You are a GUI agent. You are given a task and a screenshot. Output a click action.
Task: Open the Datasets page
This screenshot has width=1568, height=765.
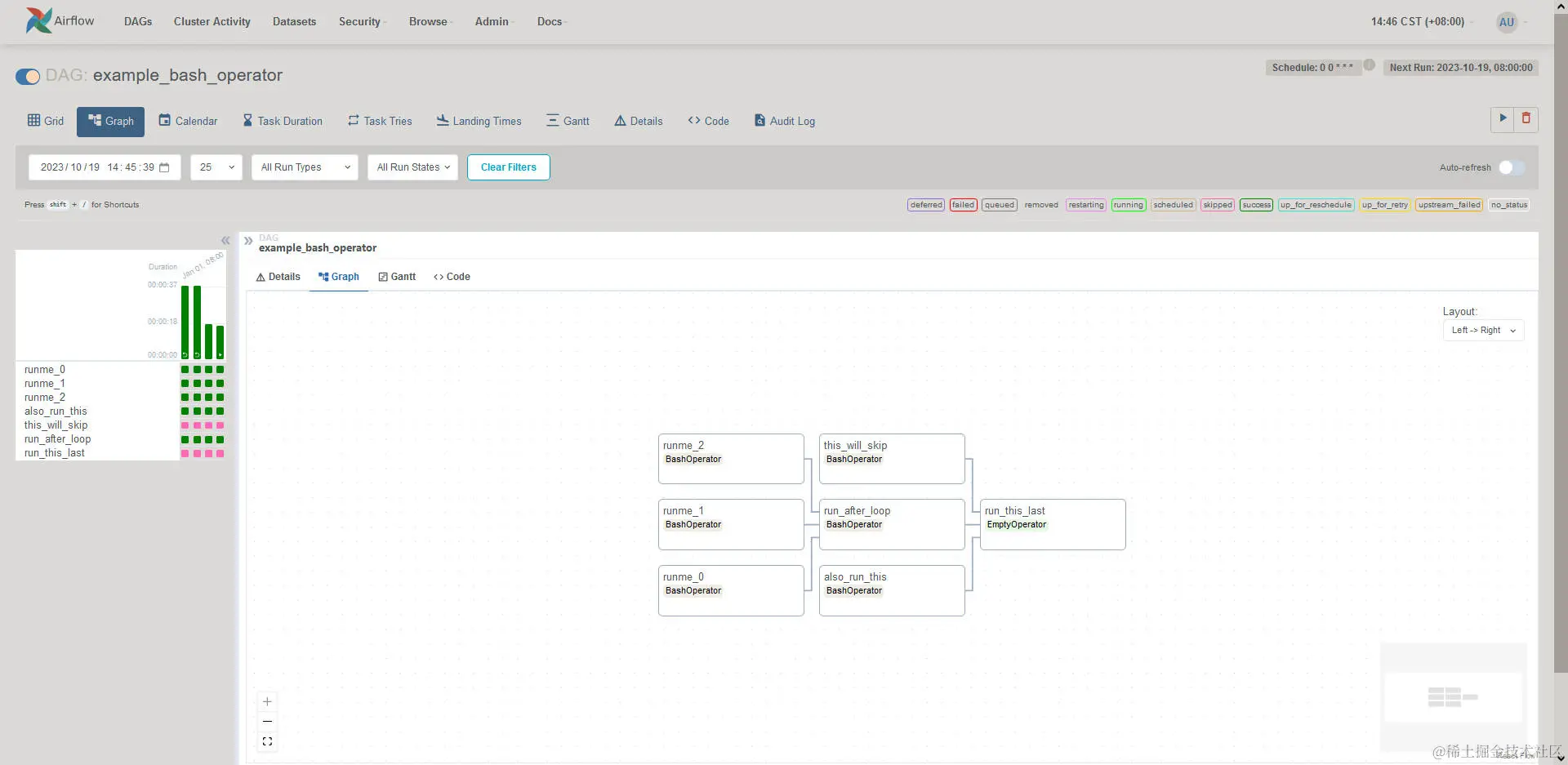point(294,22)
